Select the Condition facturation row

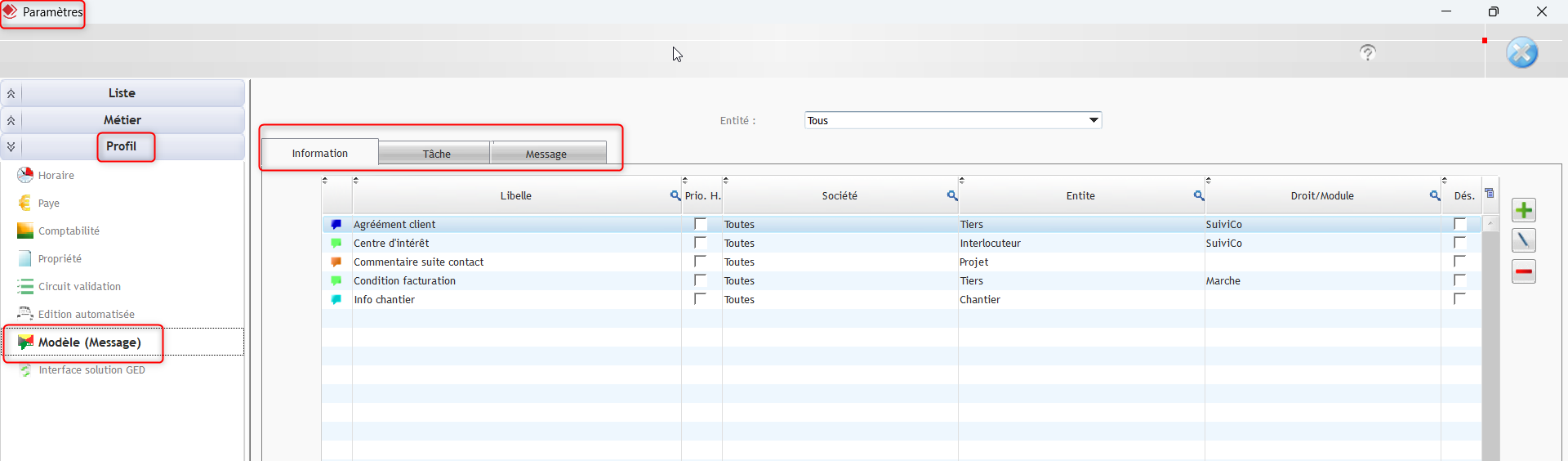[404, 280]
